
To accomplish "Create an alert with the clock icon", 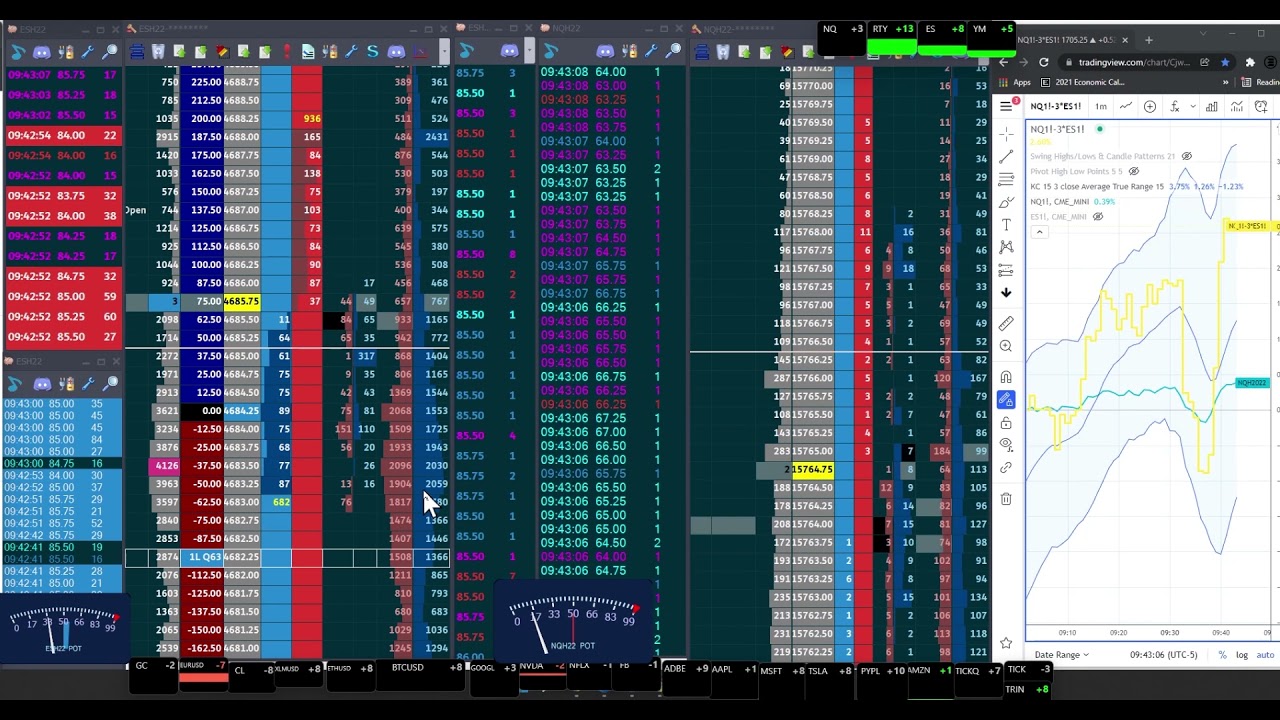I will [1261, 106].
